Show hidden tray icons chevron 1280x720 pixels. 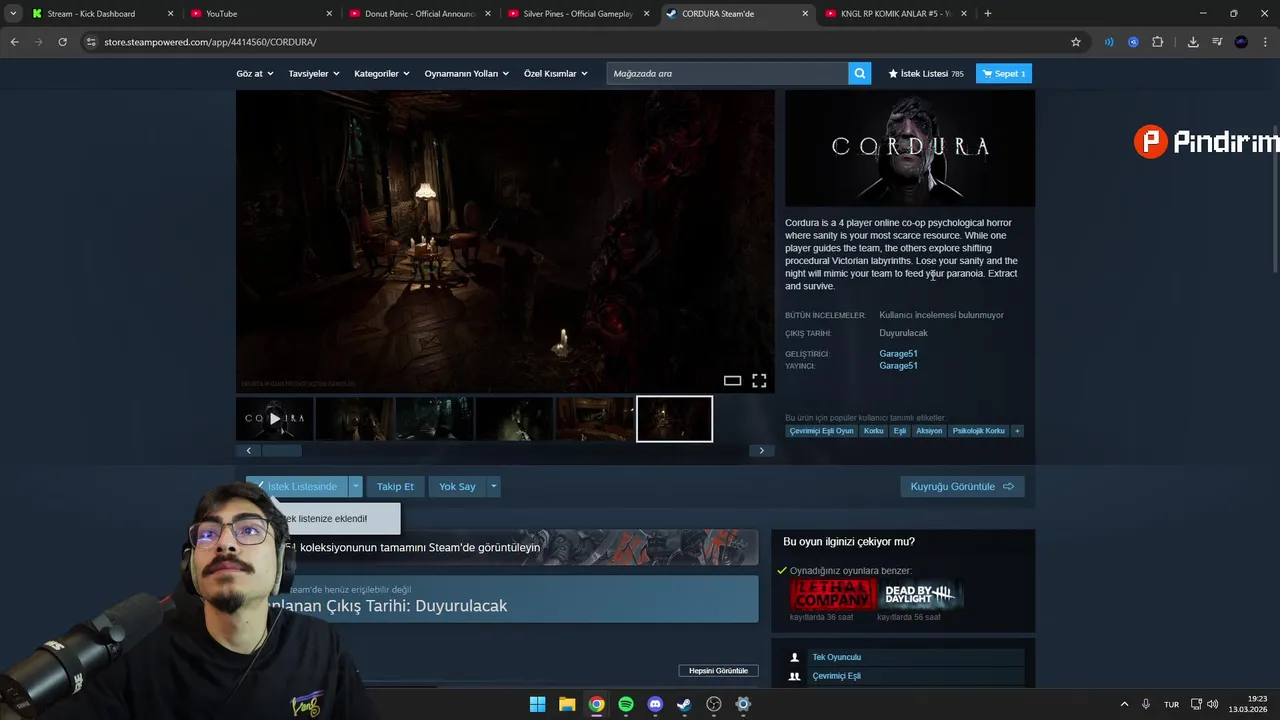(x=1124, y=704)
